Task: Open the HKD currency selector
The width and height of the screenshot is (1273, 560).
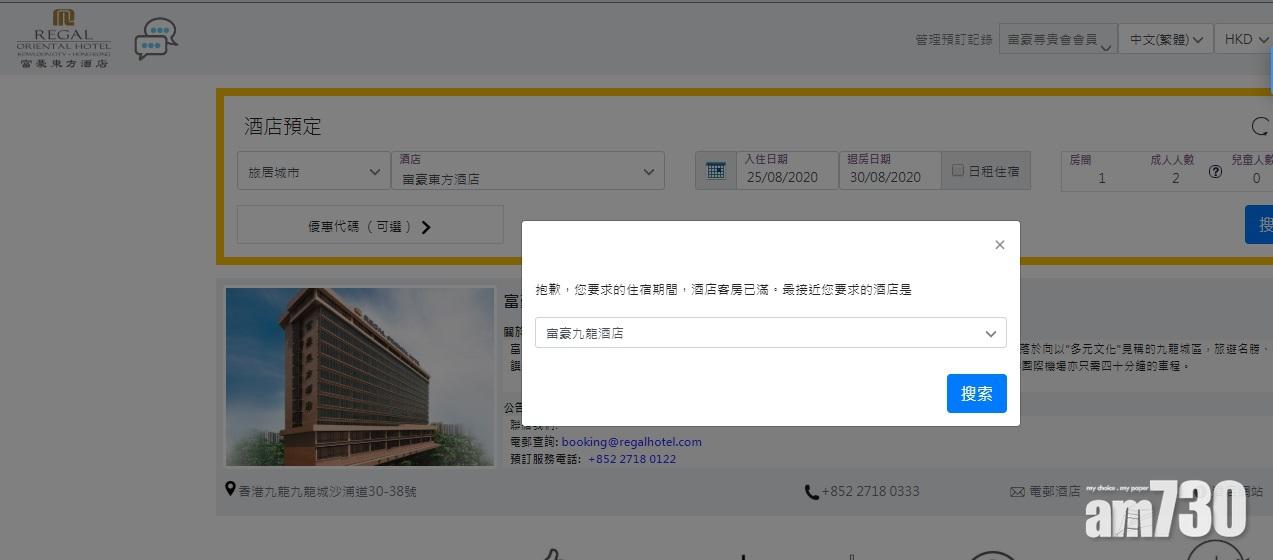Action: [1243, 40]
